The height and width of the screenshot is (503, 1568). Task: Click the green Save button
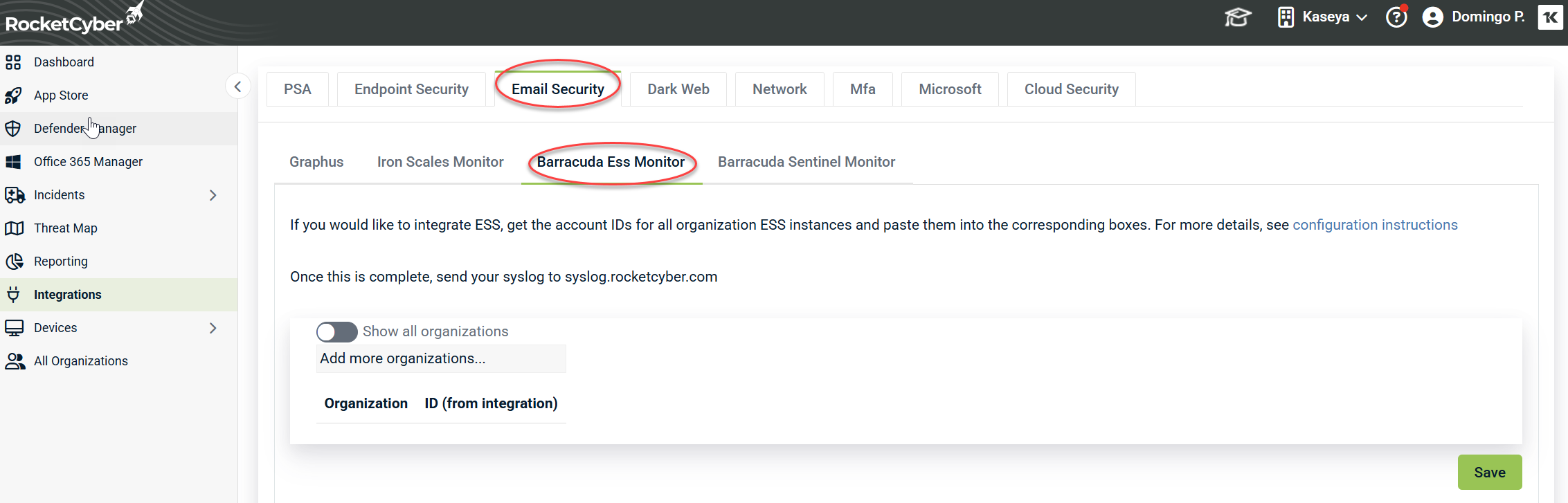click(x=1489, y=473)
